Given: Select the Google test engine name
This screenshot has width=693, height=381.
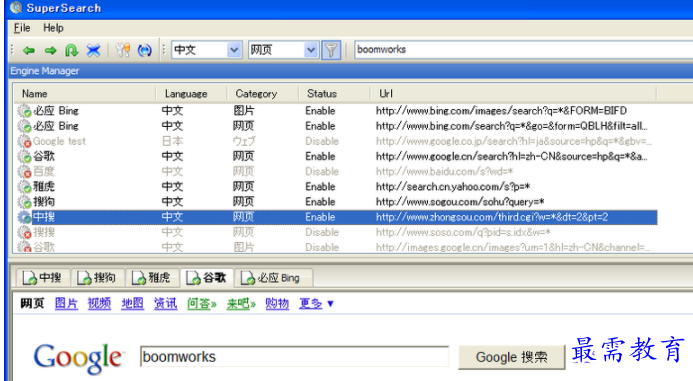Looking at the screenshot, I should coord(59,141).
